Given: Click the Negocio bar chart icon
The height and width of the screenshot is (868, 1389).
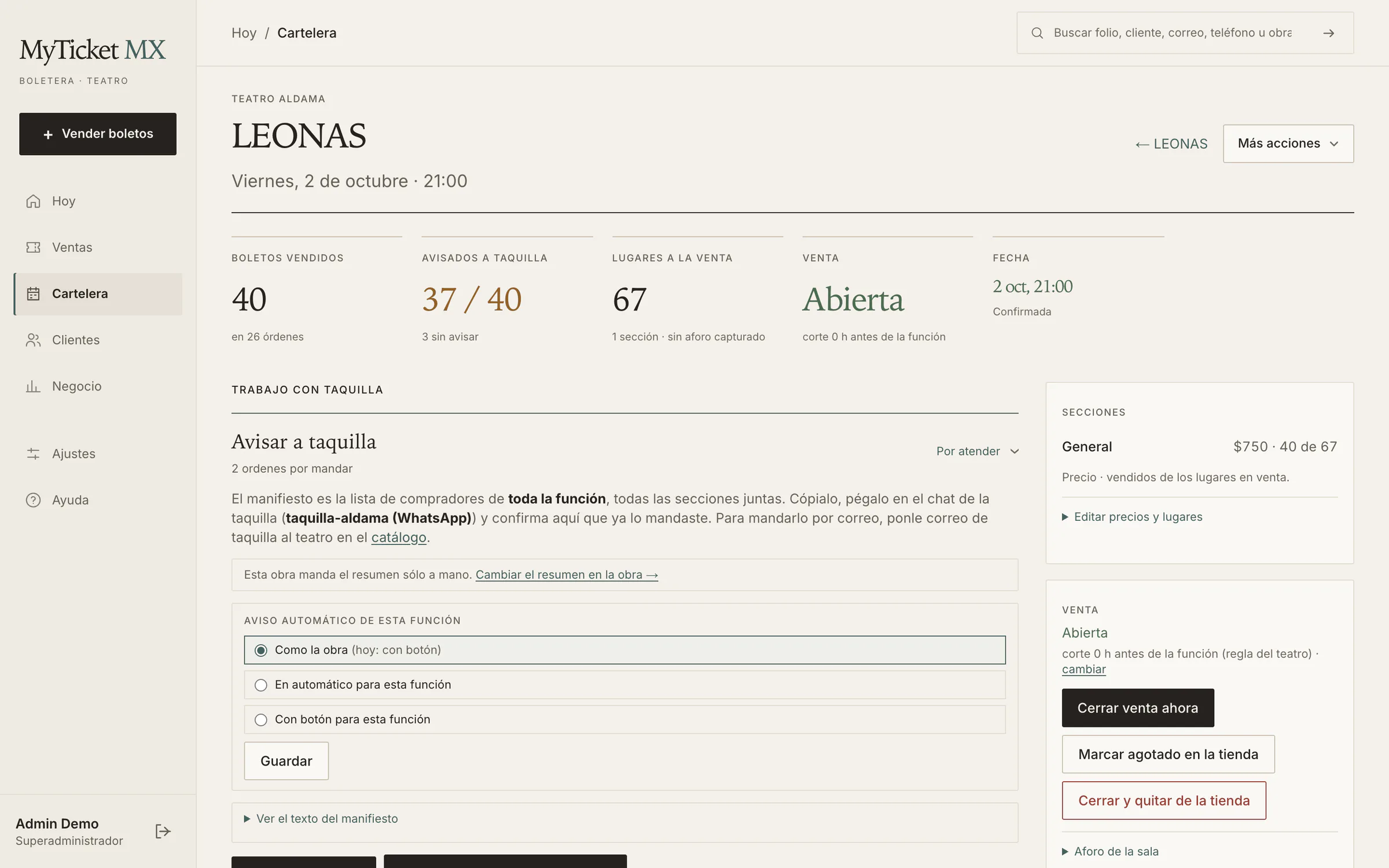Looking at the screenshot, I should pyautogui.click(x=33, y=386).
